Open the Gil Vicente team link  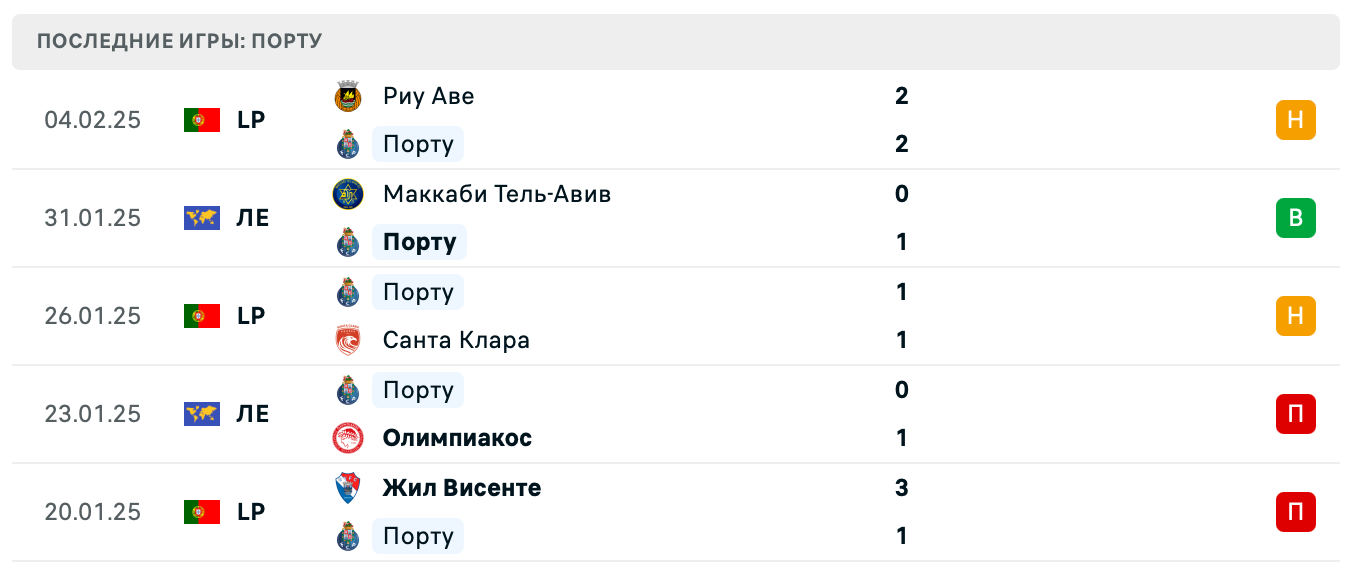point(461,488)
